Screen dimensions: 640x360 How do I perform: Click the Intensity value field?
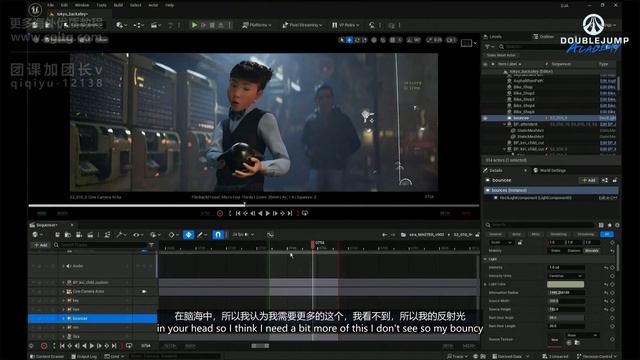pyautogui.click(x=565, y=267)
